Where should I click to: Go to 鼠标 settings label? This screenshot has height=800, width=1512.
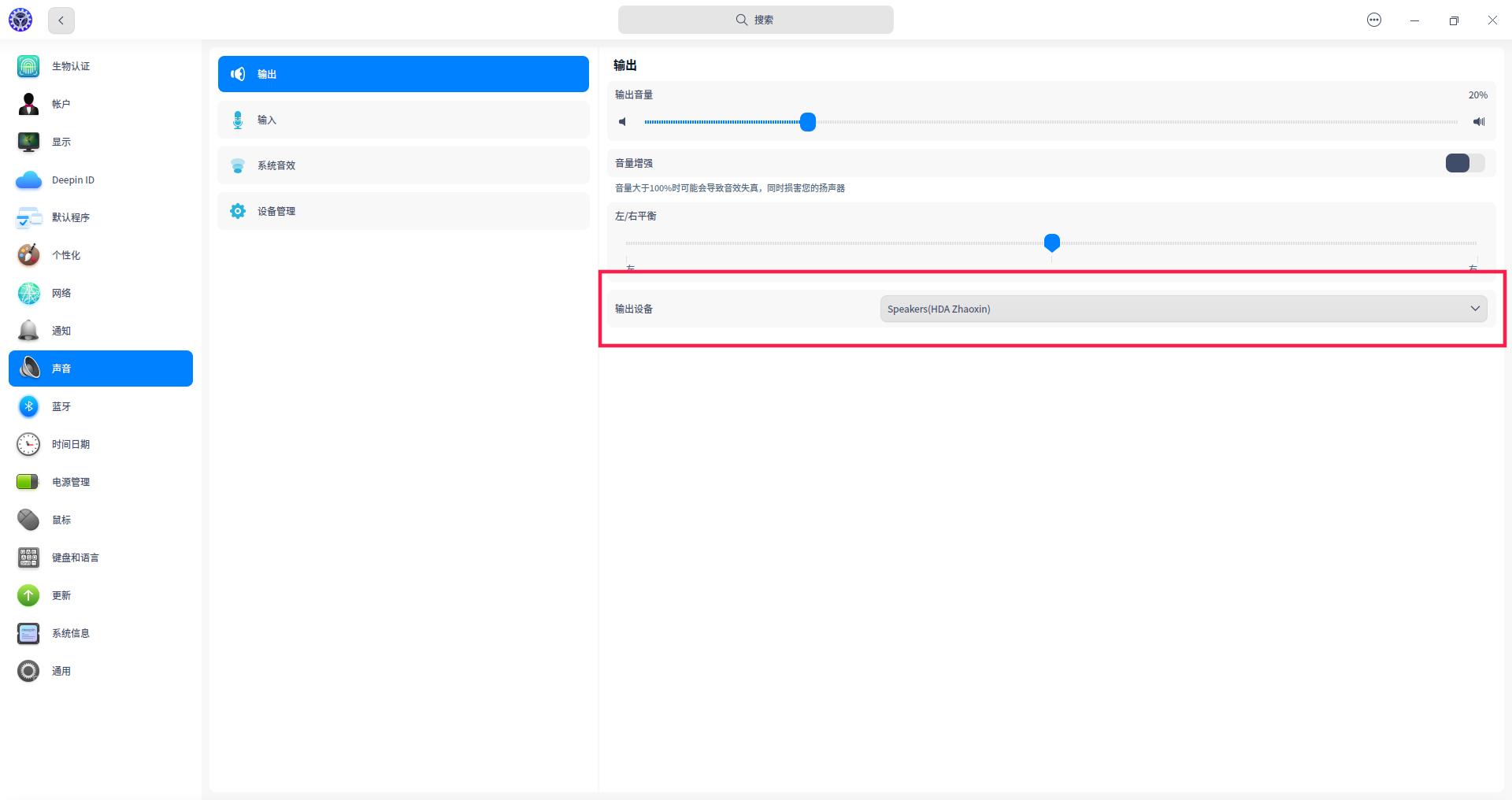tap(61, 520)
